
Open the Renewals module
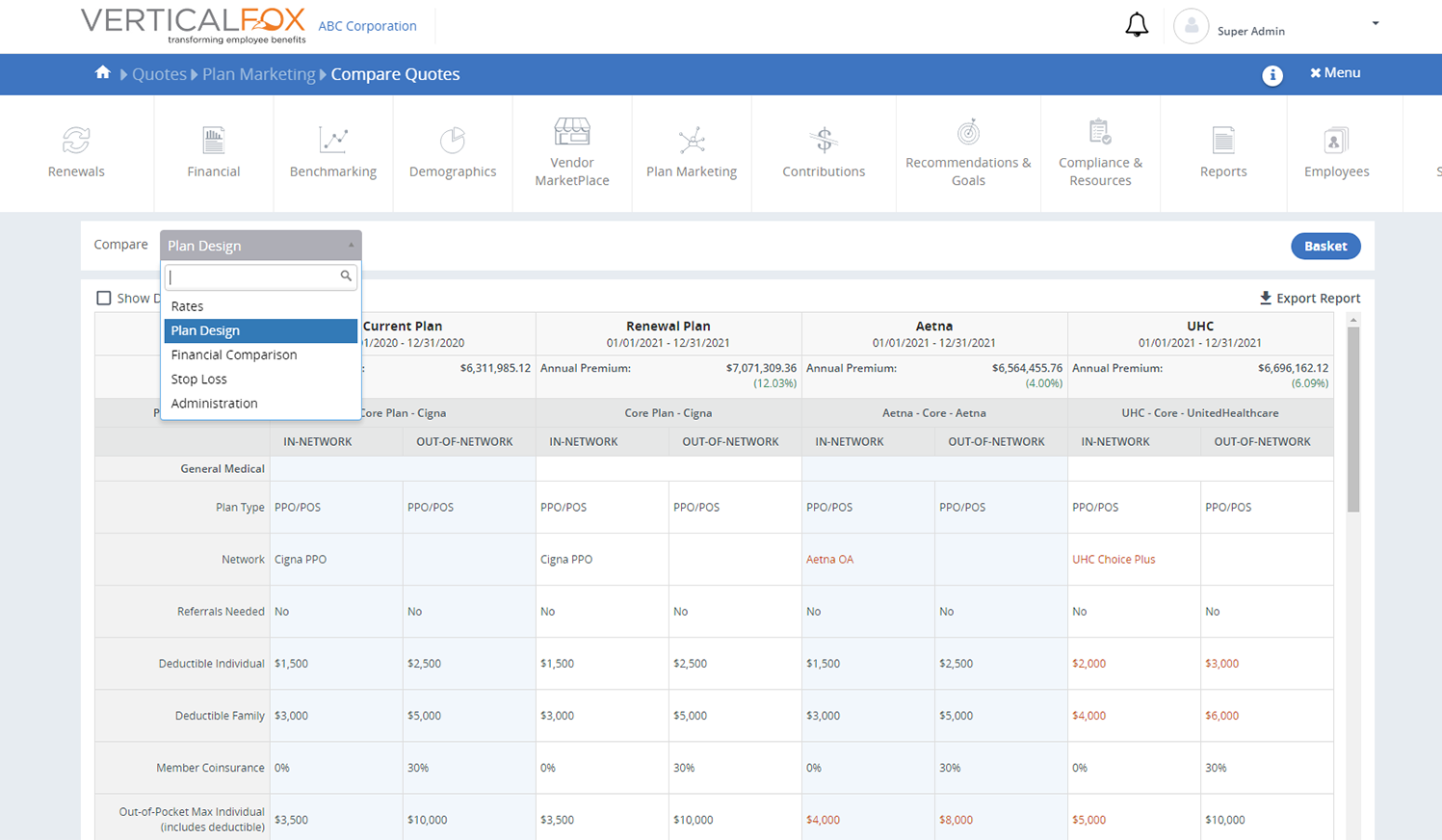[x=76, y=149]
